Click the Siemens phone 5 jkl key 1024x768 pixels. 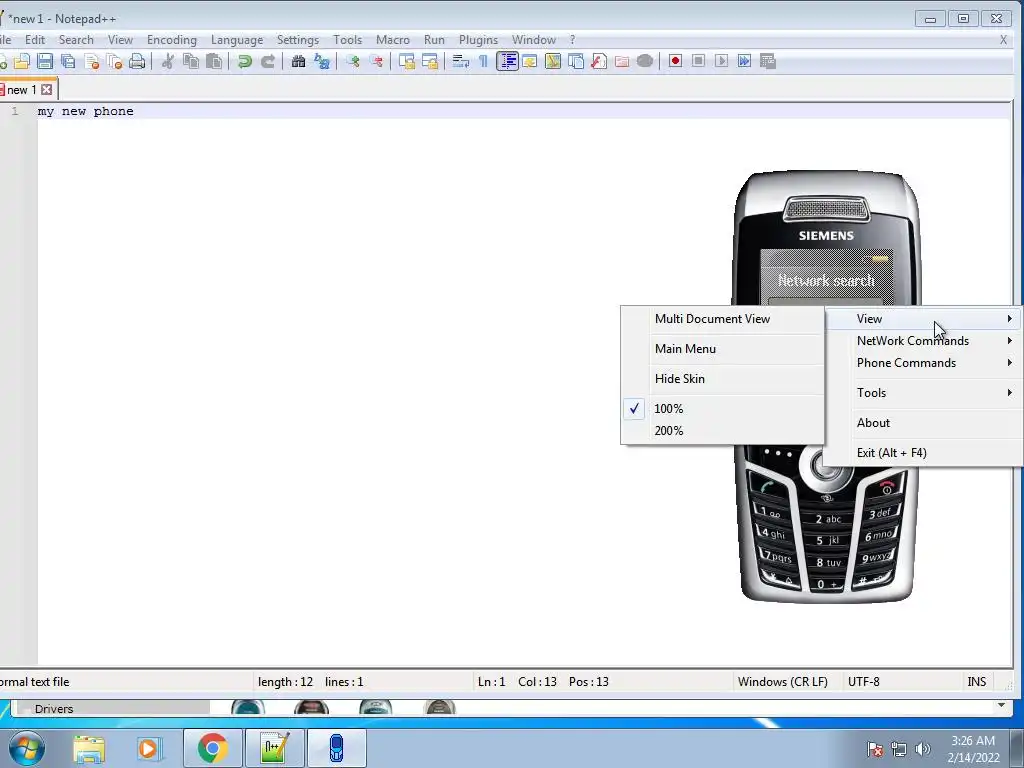(x=827, y=541)
